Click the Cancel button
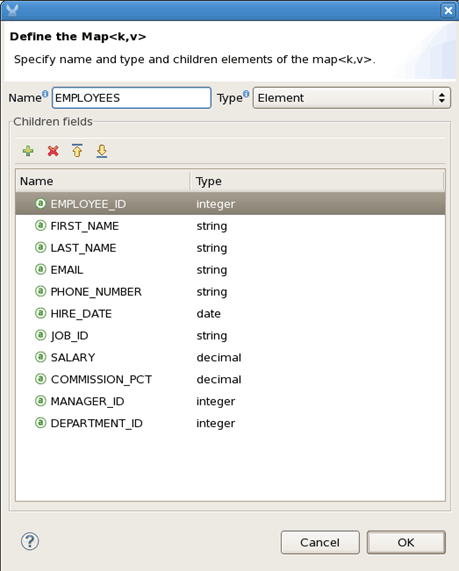Image resolution: width=459 pixels, height=571 pixels. 320,542
